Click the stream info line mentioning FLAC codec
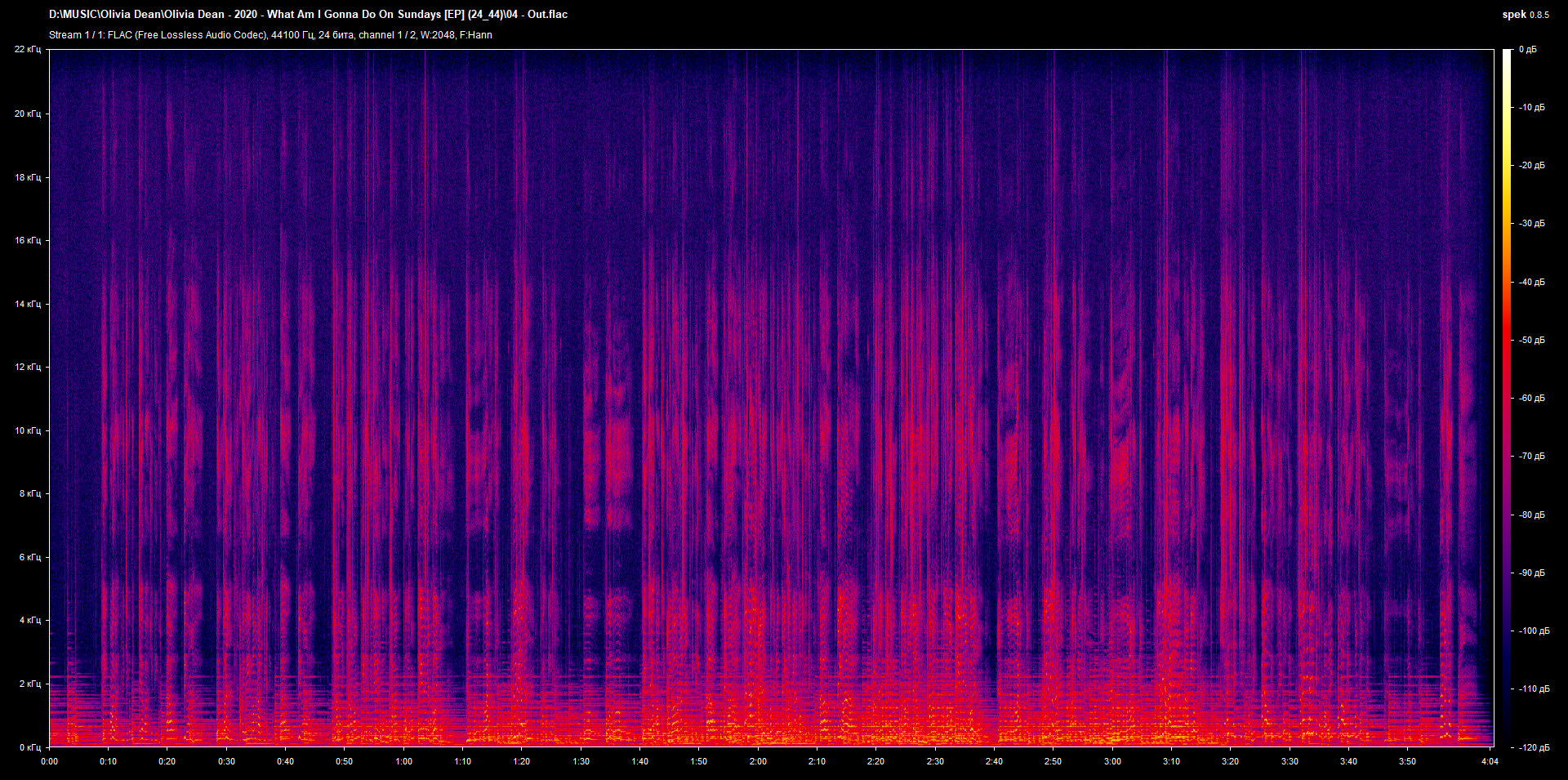Viewport: 1568px width, 780px height. click(270, 35)
